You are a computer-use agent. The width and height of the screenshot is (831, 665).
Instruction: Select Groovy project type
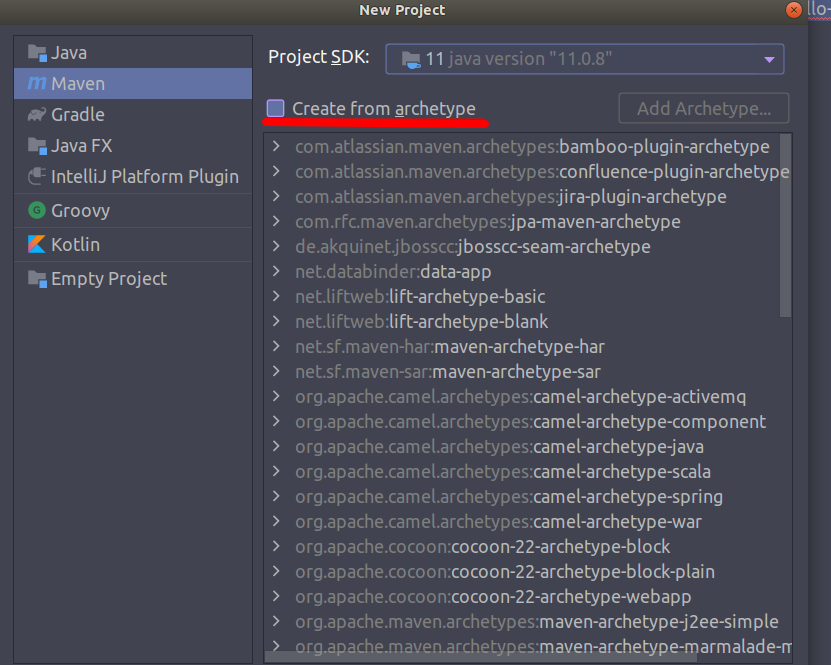coord(133,210)
